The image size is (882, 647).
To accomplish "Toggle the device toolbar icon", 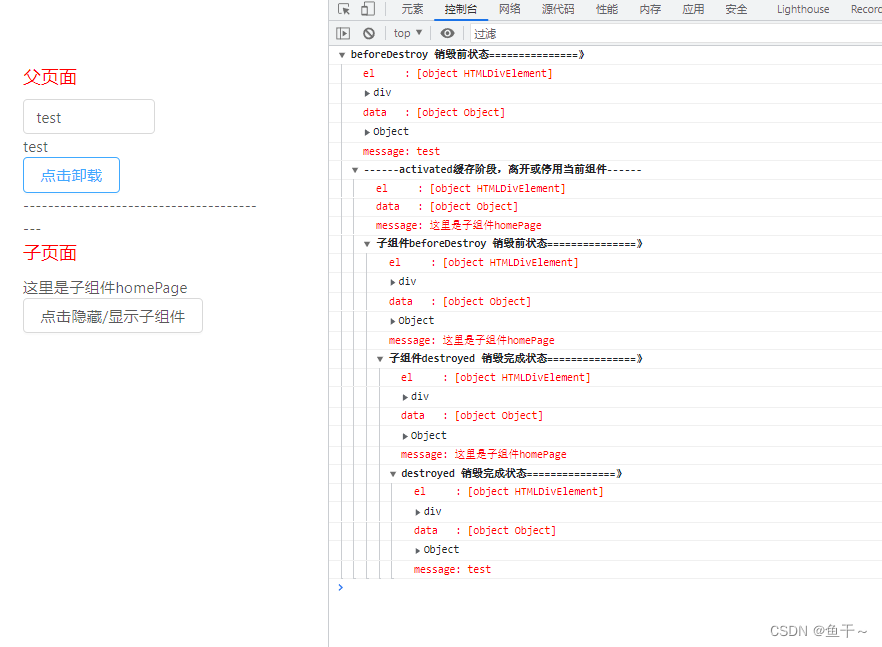I will pyautogui.click(x=368, y=10).
